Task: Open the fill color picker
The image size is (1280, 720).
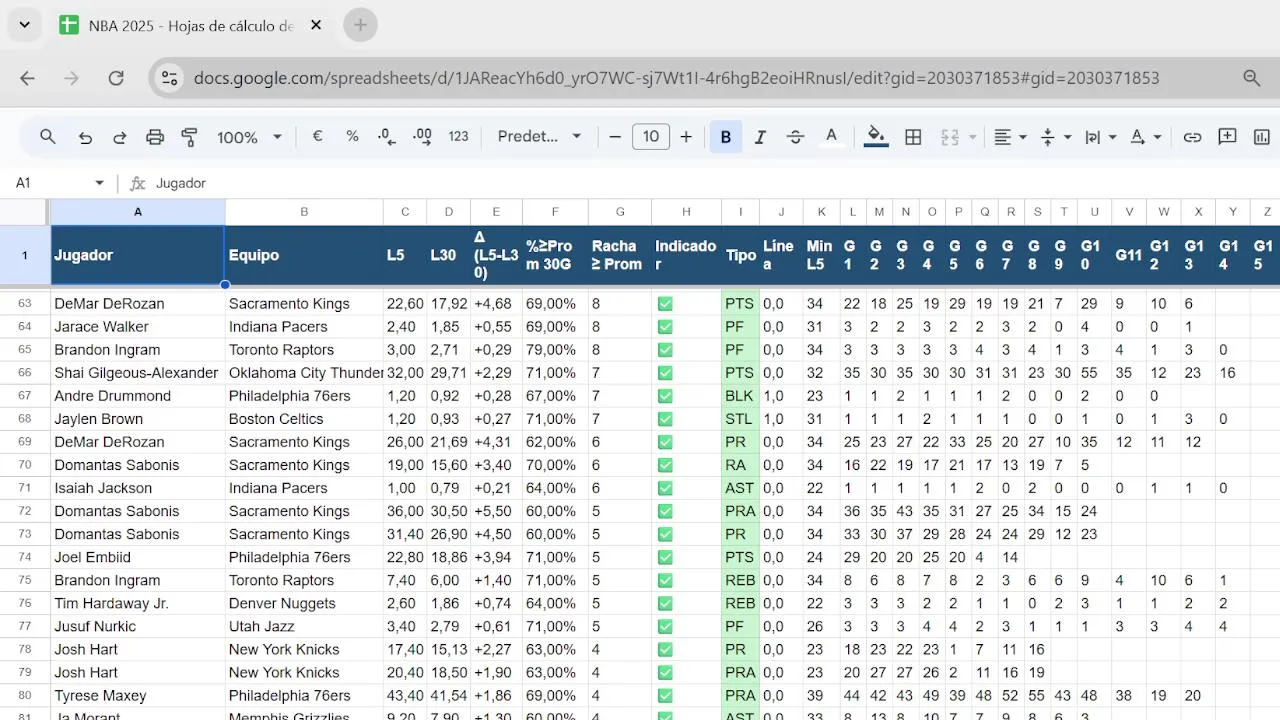Action: click(876, 137)
